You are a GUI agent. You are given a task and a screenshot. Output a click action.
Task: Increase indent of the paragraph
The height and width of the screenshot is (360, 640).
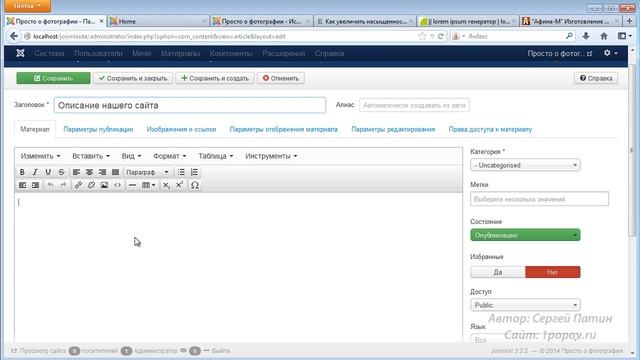point(36,185)
